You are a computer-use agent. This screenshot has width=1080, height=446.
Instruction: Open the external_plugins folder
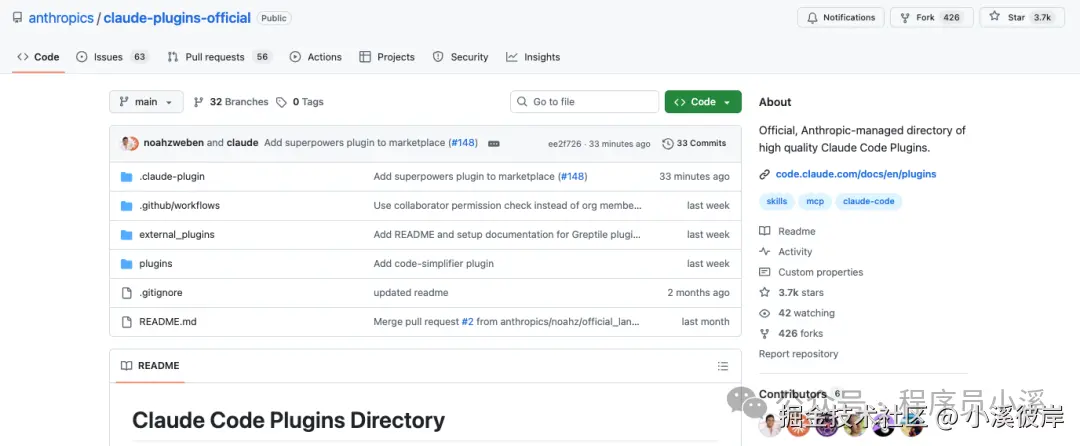(x=176, y=235)
